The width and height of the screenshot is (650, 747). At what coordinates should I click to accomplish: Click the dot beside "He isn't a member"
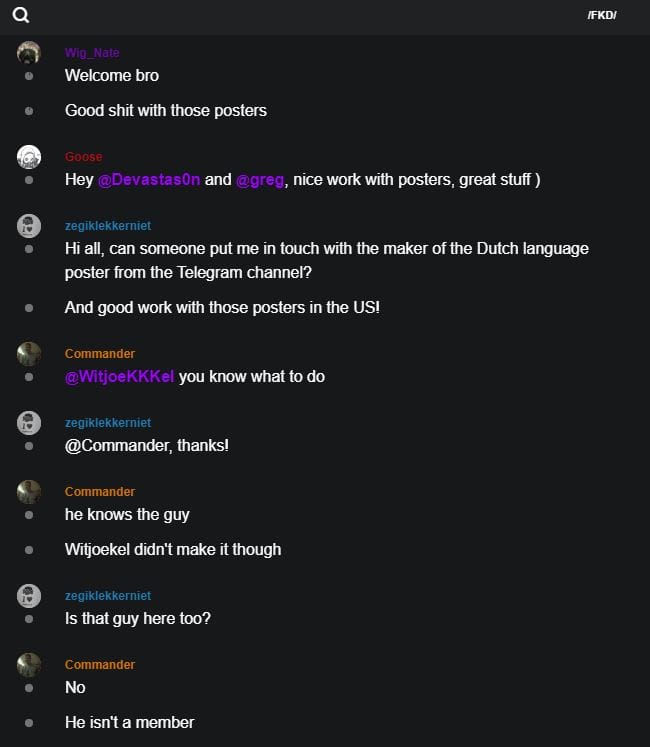coord(29,722)
